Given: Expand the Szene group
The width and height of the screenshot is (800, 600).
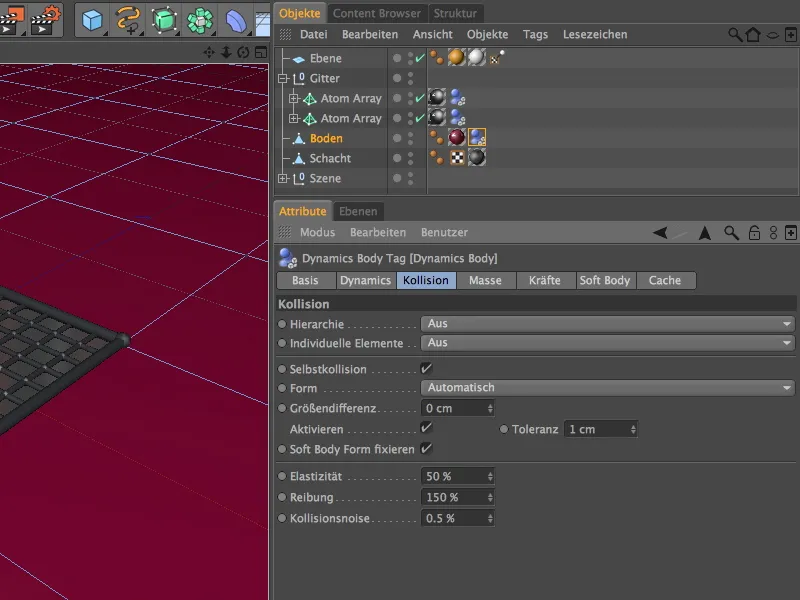Looking at the screenshot, I should coord(283,179).
